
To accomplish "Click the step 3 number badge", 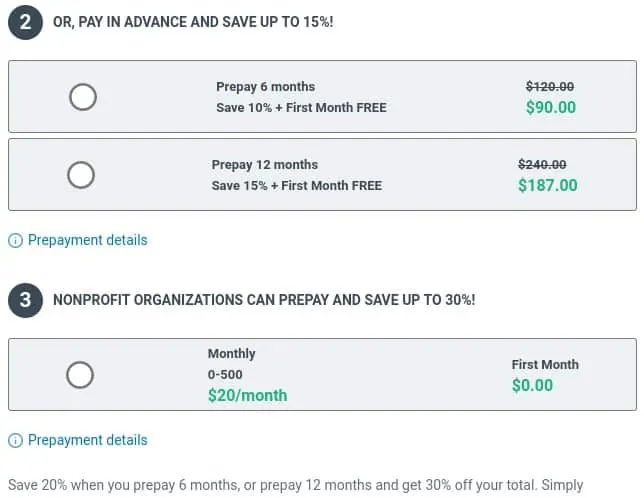I will click(25, 300).
